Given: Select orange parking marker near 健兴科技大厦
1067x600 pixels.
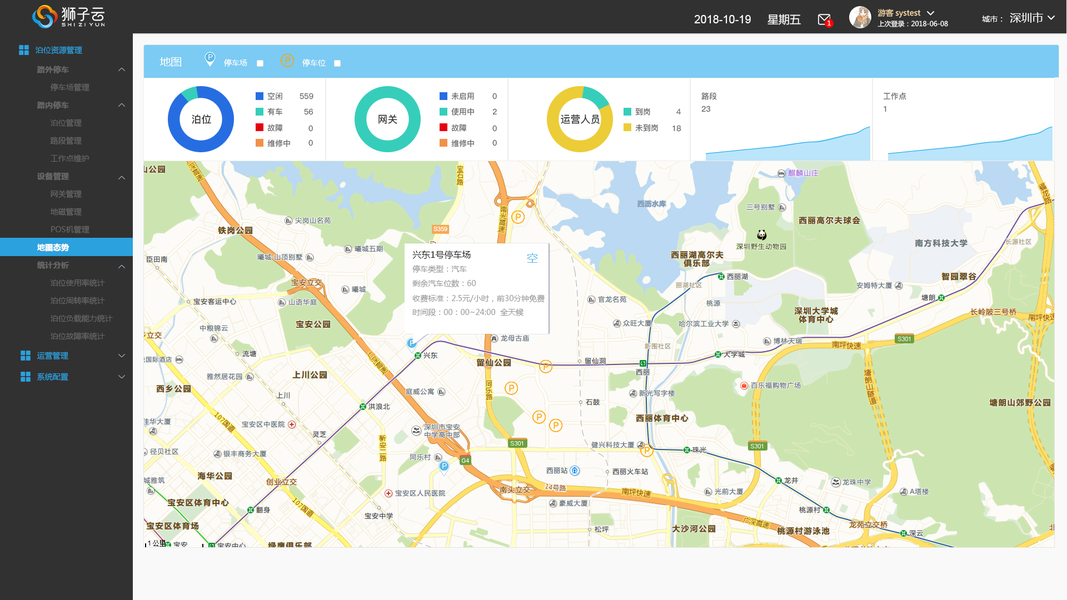Looking at the screenshot, I should point(646,450).
